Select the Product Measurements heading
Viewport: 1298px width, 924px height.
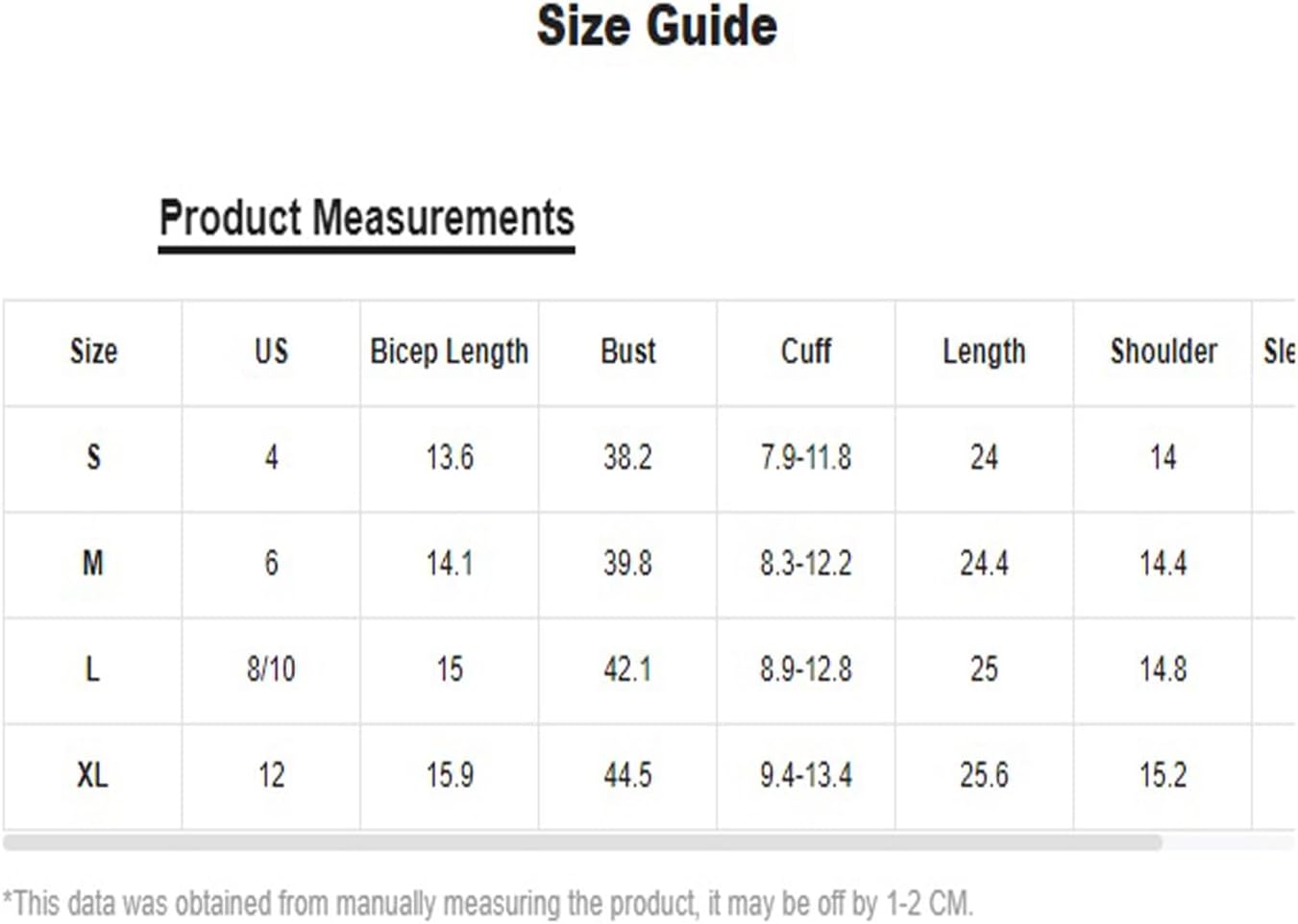367,218
